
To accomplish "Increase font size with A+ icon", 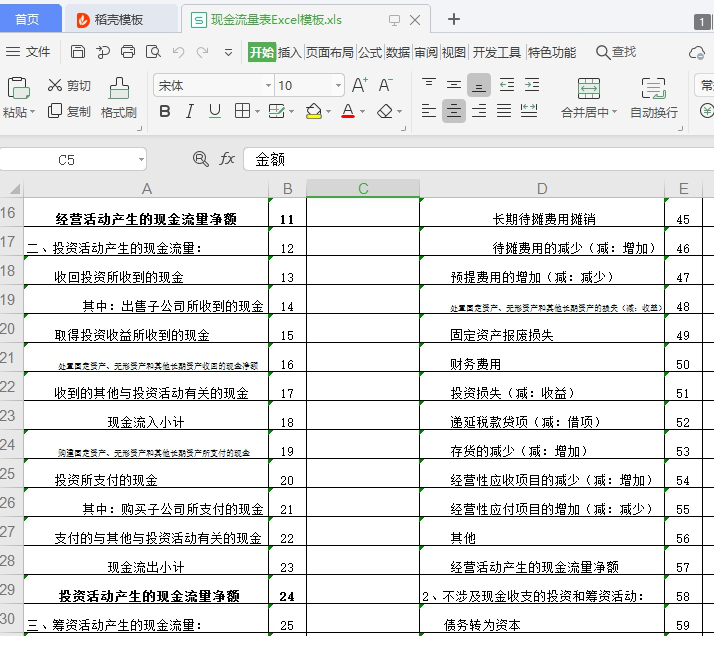I will click(x=359, y=85).
